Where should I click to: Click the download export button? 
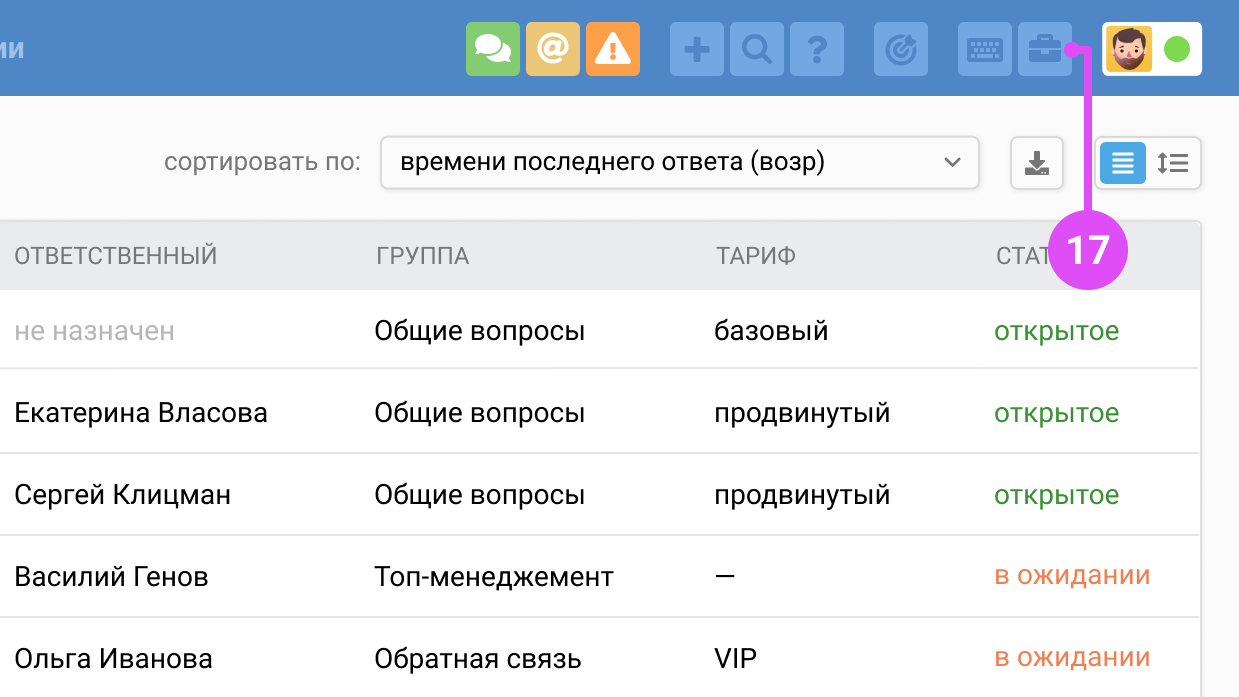tap(1037, 163)
